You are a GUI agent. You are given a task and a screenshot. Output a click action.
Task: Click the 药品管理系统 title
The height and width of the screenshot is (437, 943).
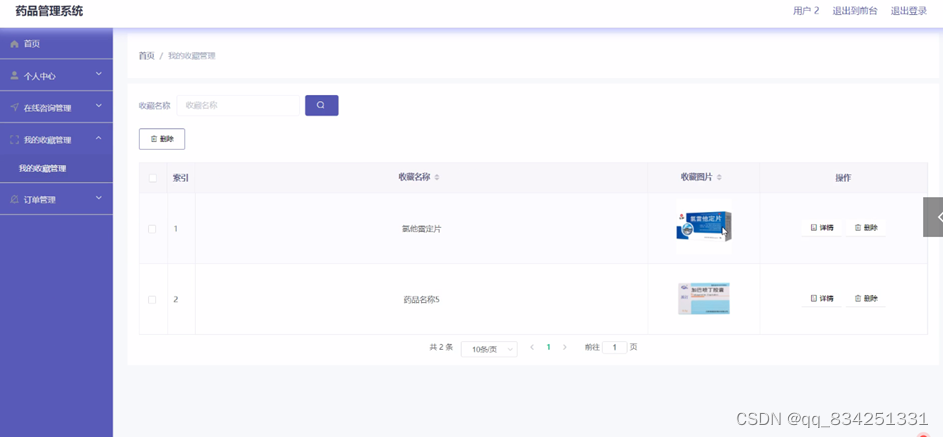[49, 11]
